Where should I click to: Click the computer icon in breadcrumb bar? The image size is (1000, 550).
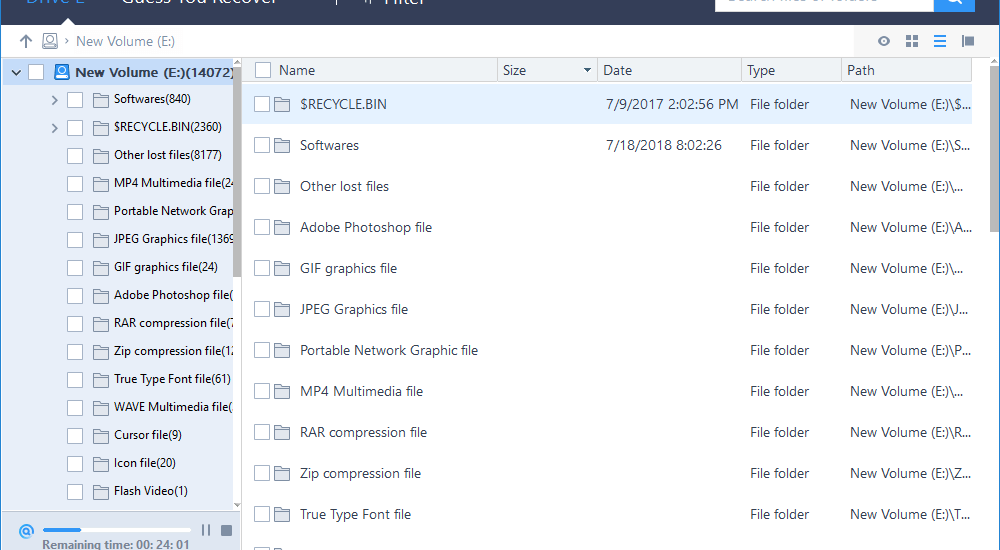(x=50, y=41)
